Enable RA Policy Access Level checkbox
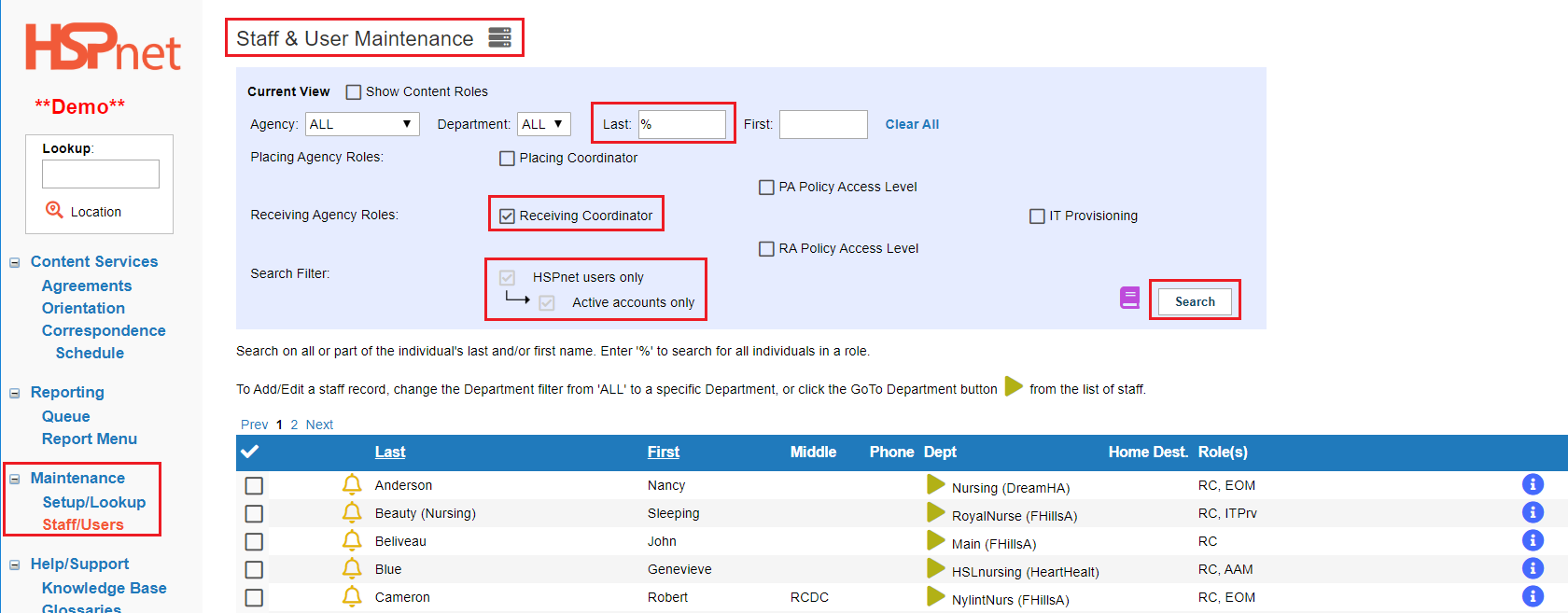This screenshot has width=1568, height=613. 766,249
